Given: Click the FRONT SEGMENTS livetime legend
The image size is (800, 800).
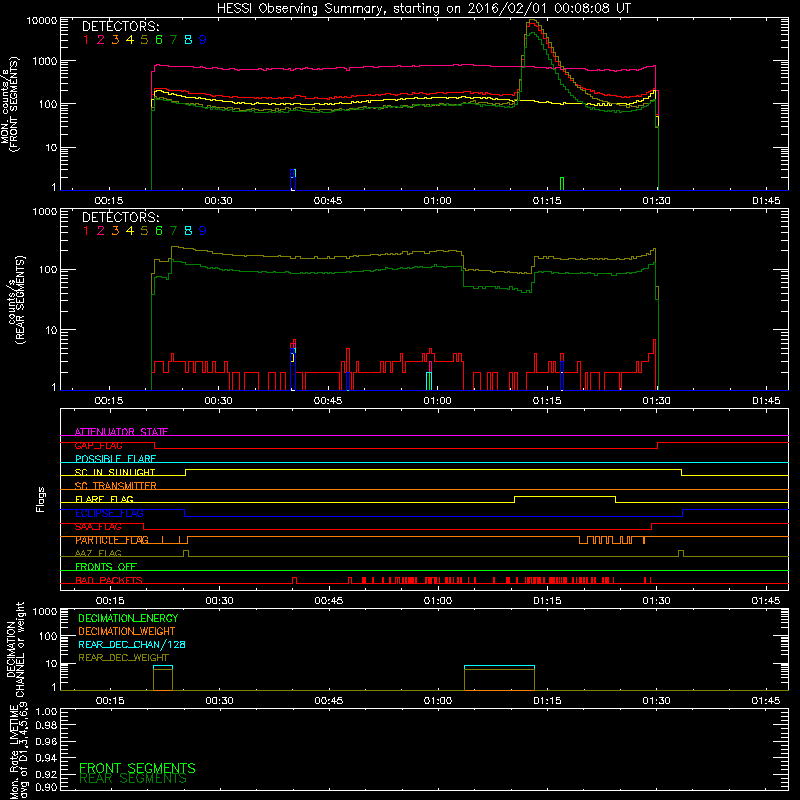Looking at the screenshot, I should pos(137,768).
